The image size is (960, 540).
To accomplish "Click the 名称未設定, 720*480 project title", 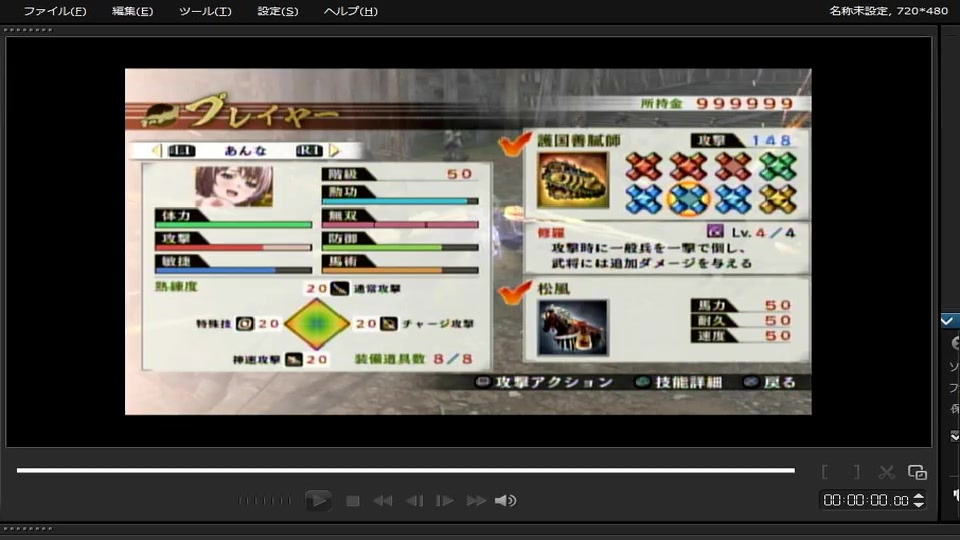I will point(888,10).
